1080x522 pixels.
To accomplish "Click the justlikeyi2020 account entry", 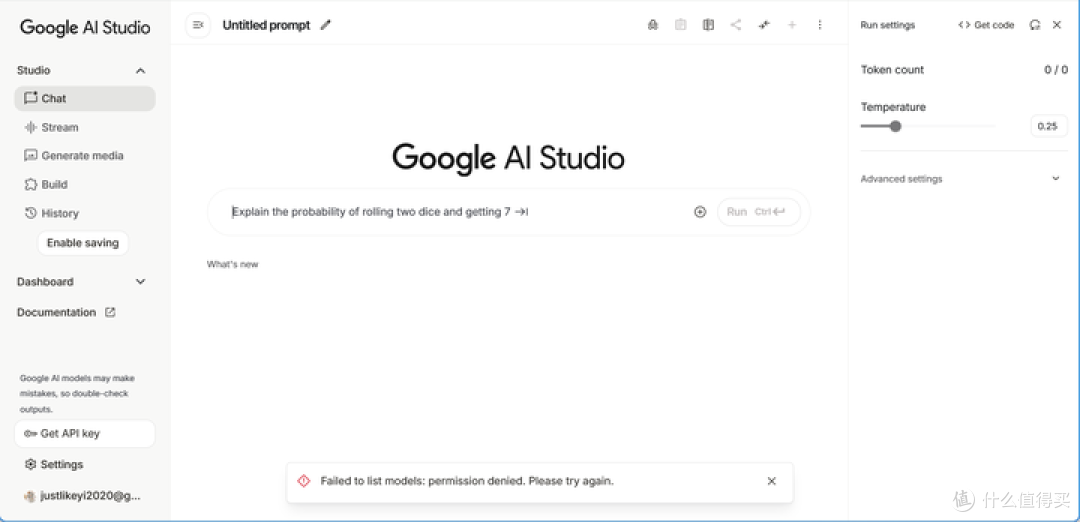I will [x=85, y=496].
